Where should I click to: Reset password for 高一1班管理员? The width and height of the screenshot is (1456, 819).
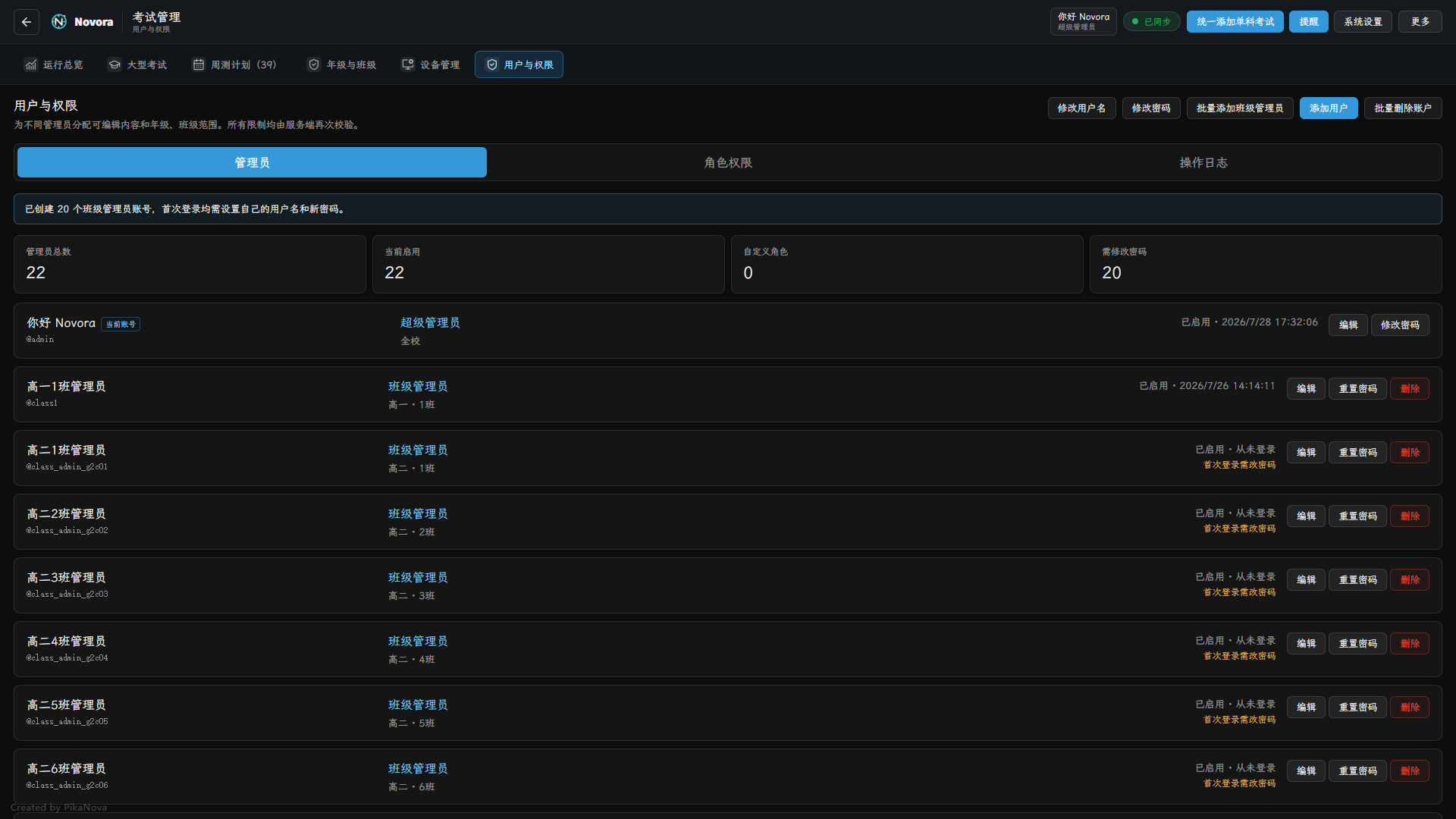1357,388
